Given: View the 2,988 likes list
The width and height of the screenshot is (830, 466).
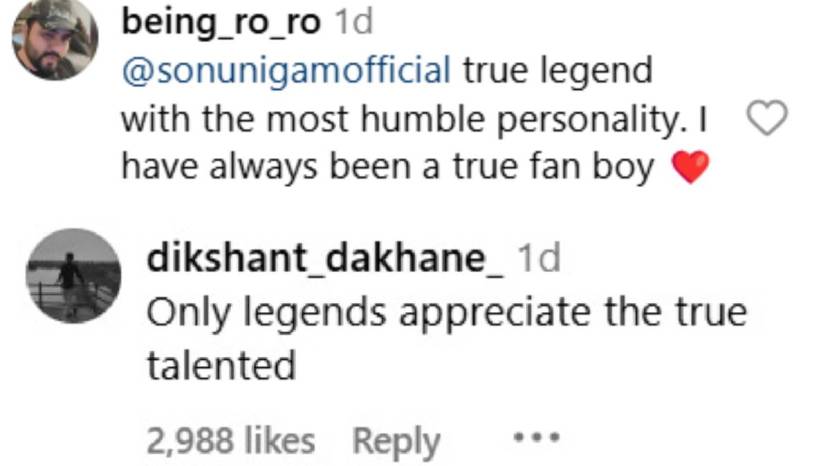Looking at the screenshot, I should click(231, 441).
